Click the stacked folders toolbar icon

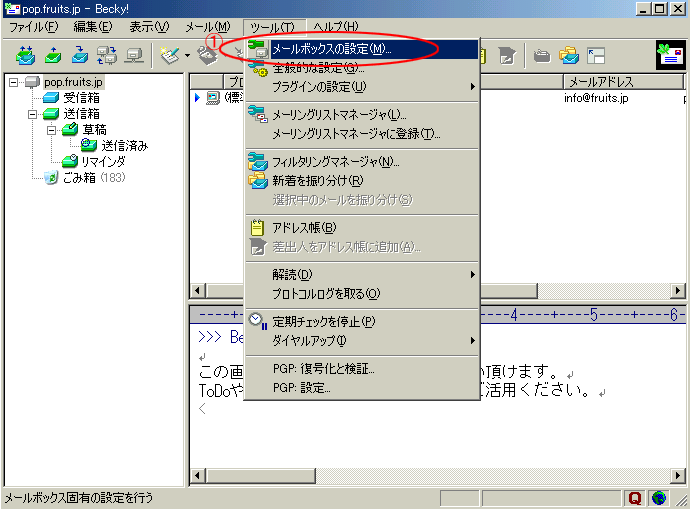(x=569, y=56)
